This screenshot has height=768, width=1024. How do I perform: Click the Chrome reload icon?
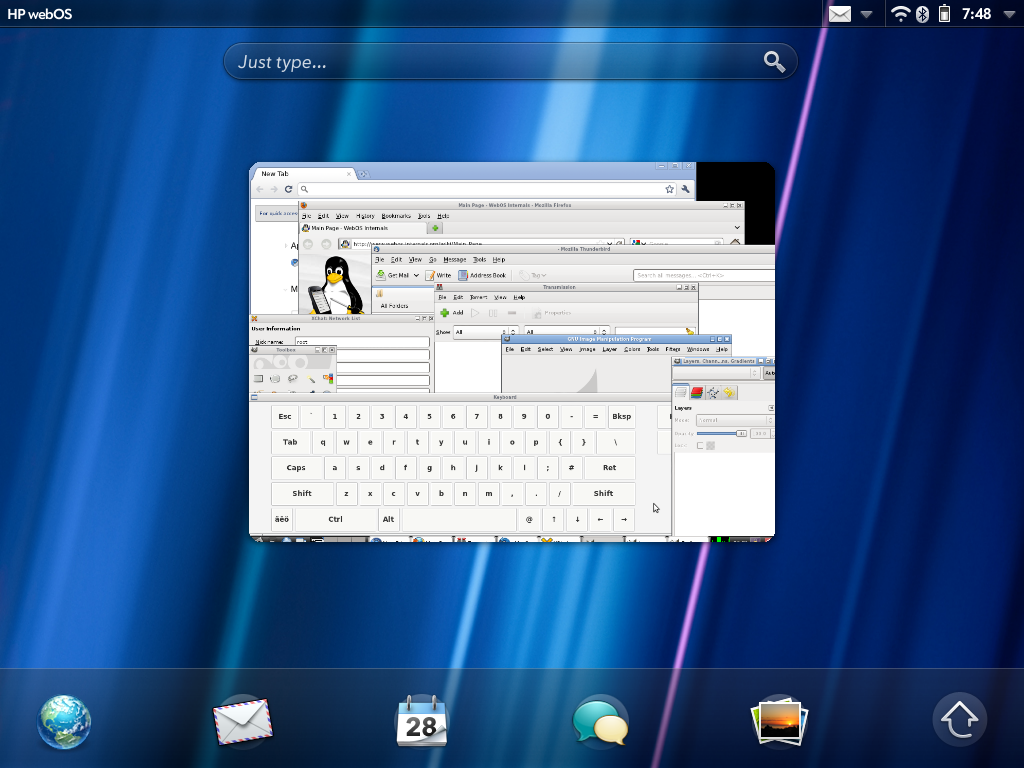click(288, 189)
